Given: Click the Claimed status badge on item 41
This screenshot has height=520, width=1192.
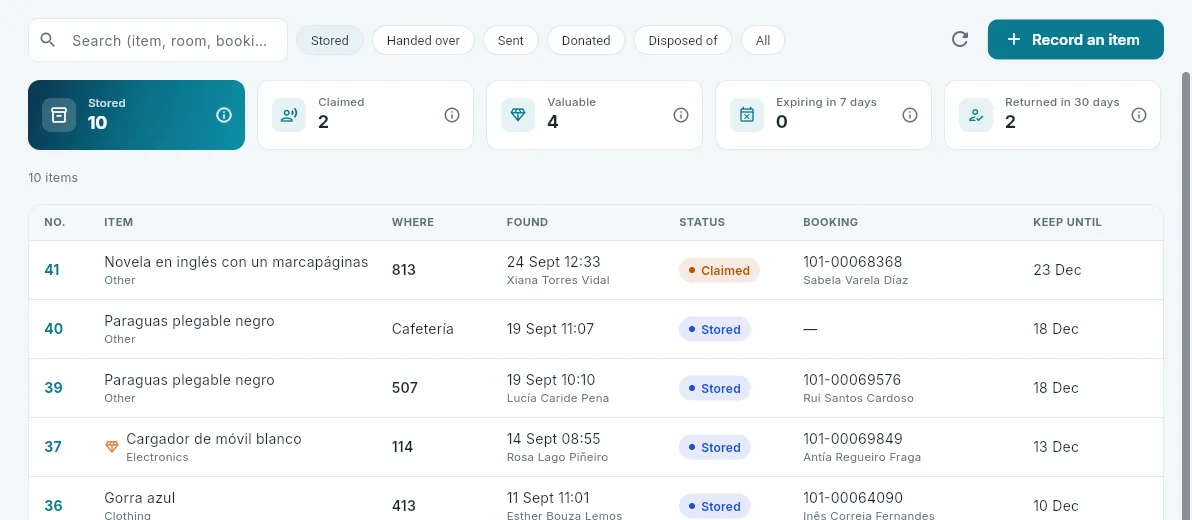Looking at the screenshot, I should [718, 270].
